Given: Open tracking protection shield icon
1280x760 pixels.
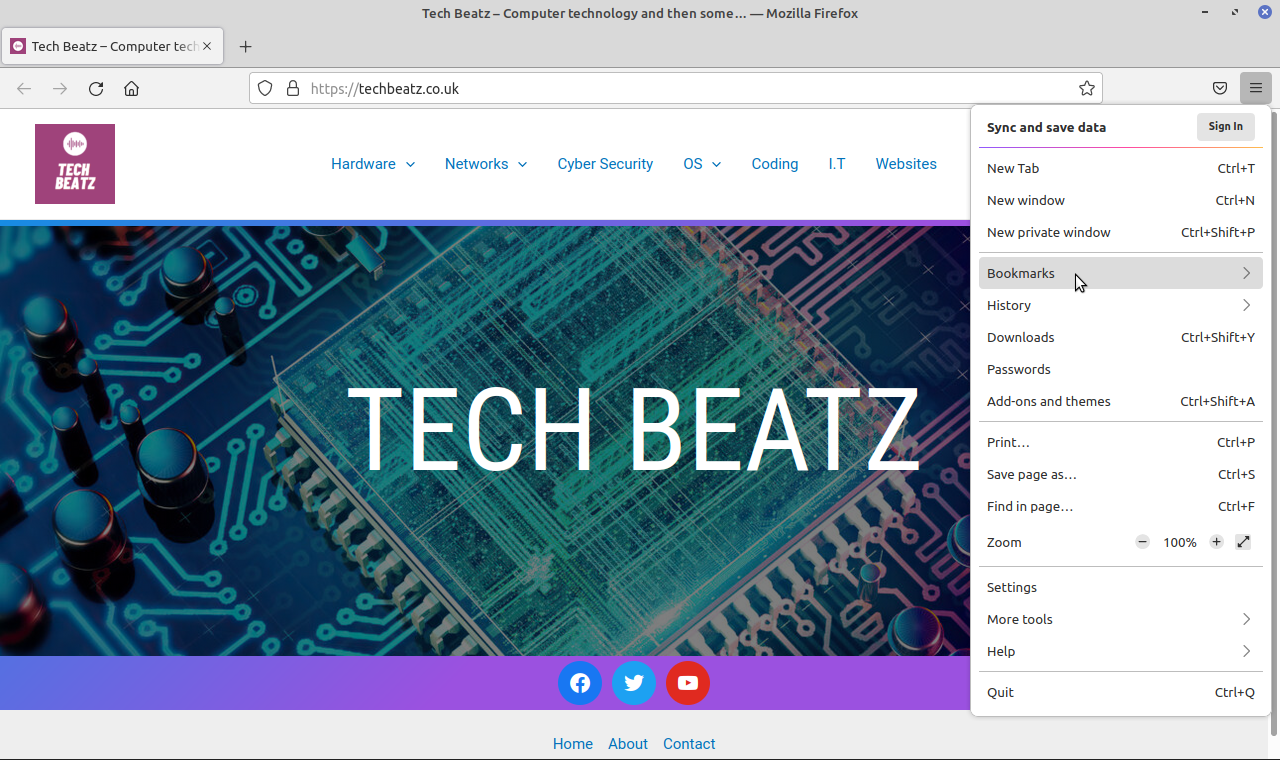Looking at the screenshot, I should pos(264,88).
